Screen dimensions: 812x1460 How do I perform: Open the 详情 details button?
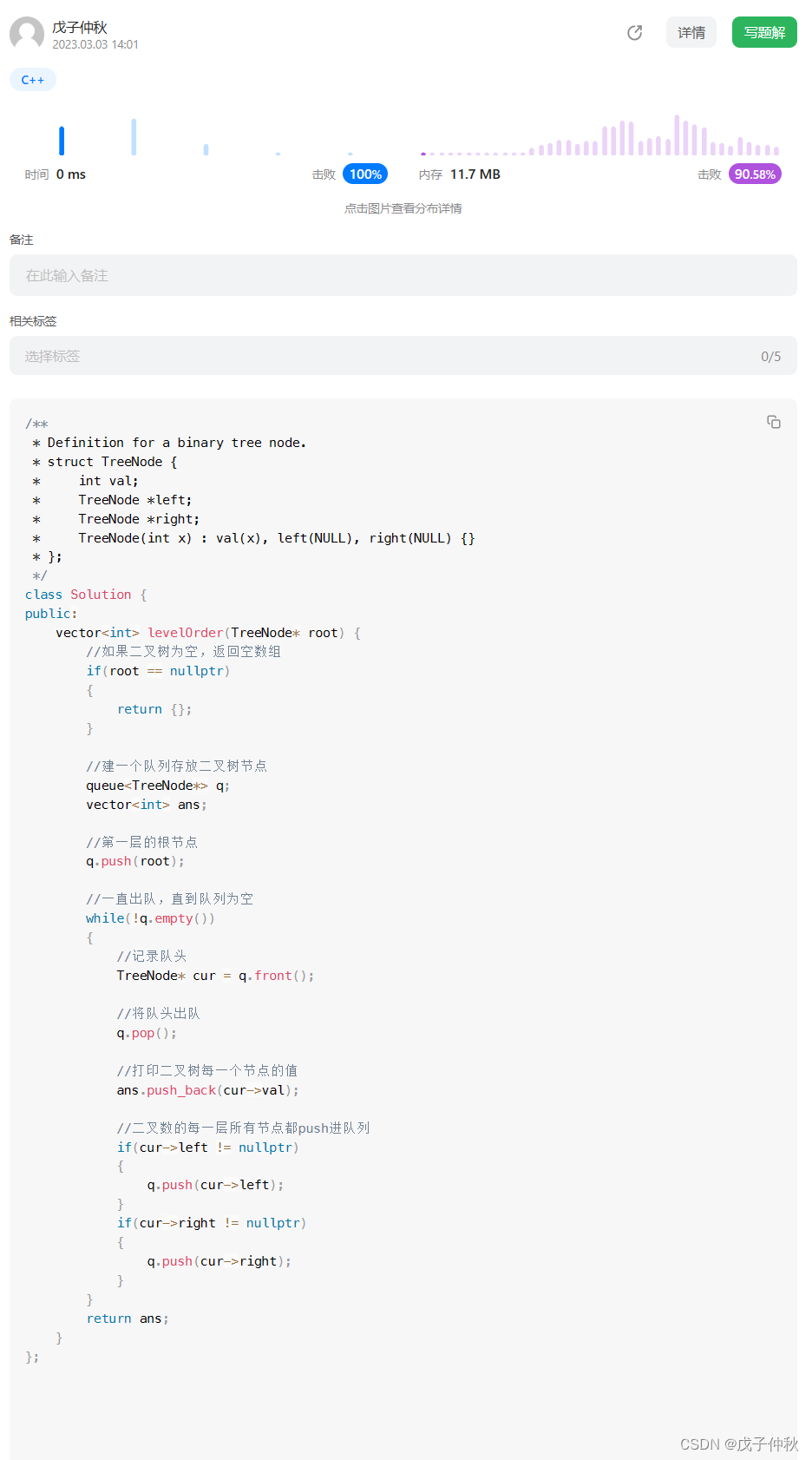pos(691,33)
